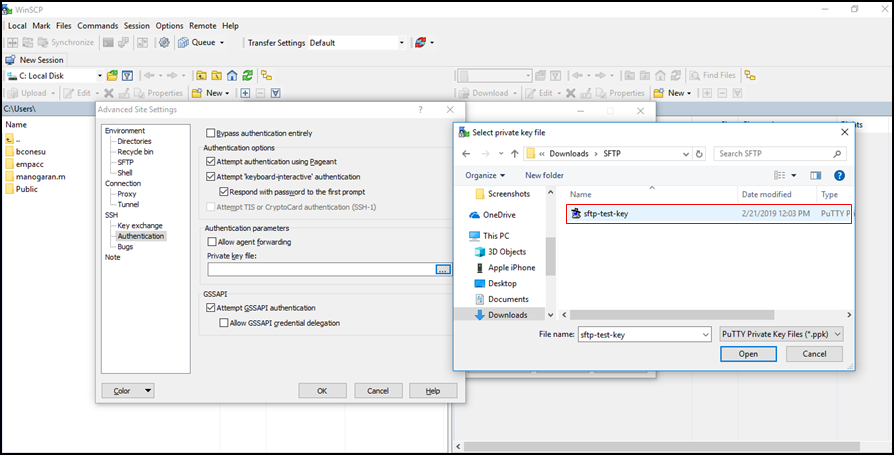This screenshot has height=455, width=894.
Task: Toggle Allow GSSAPI credential delegation checkbox
Action: point(224,323)
